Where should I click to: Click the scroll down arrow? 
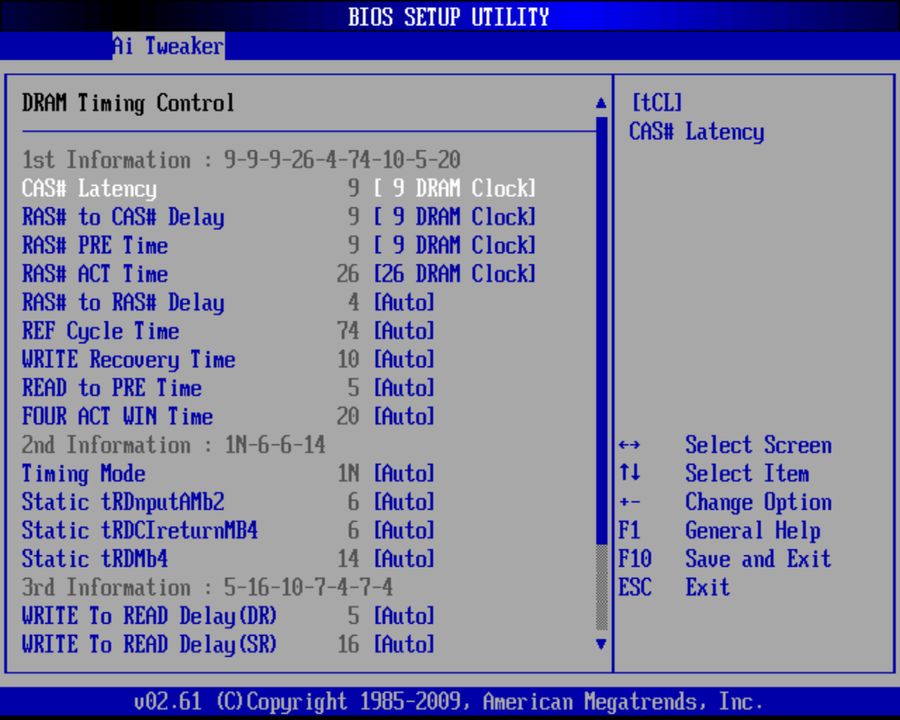pyautogui.click(x=601, y=644)
